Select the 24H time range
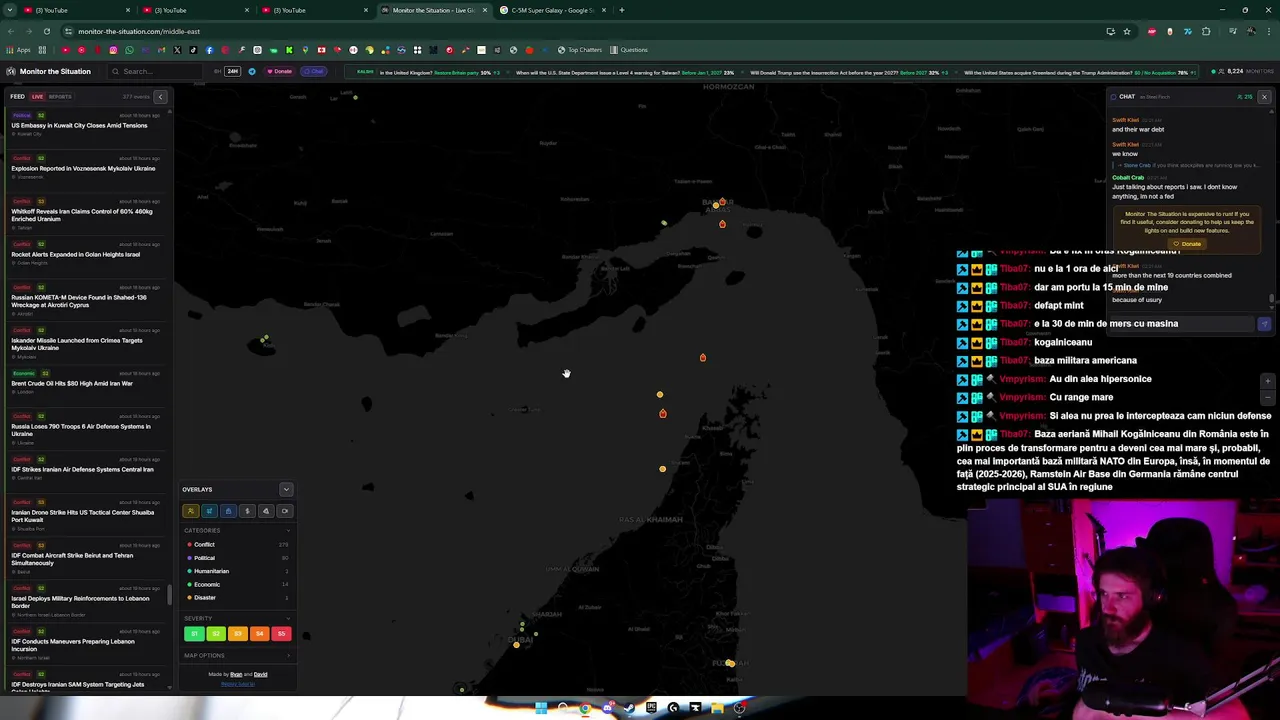Screen dimensions: 1280x720 coord(233,71)
